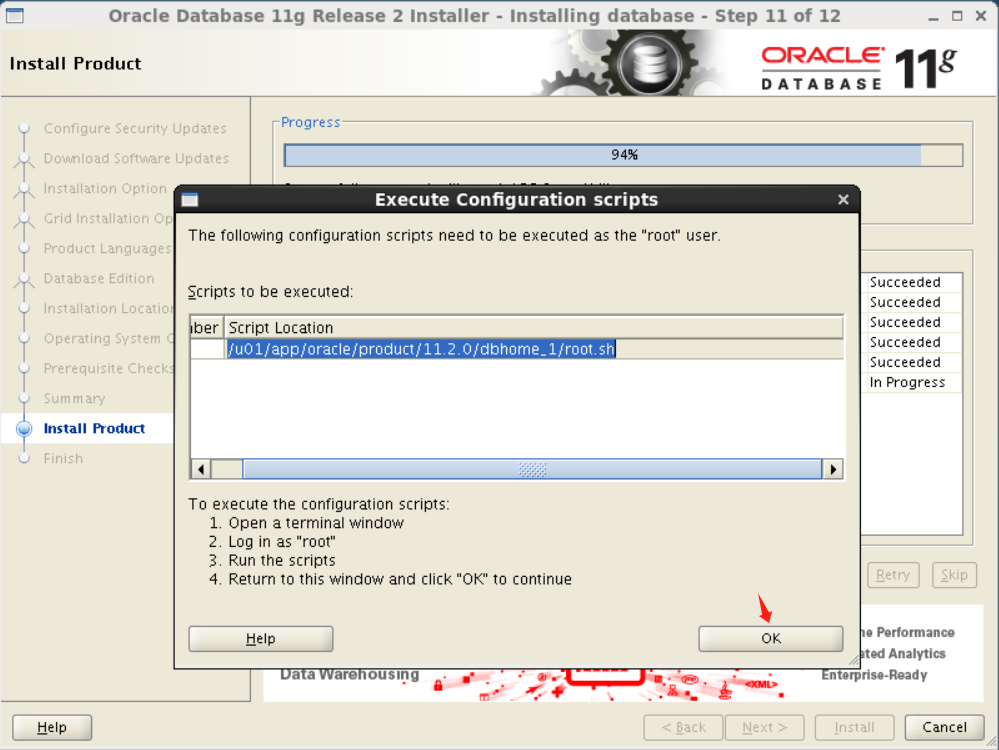
Task: Open Help from the configuration scripts dialog
Action: [x=260, y=638]
